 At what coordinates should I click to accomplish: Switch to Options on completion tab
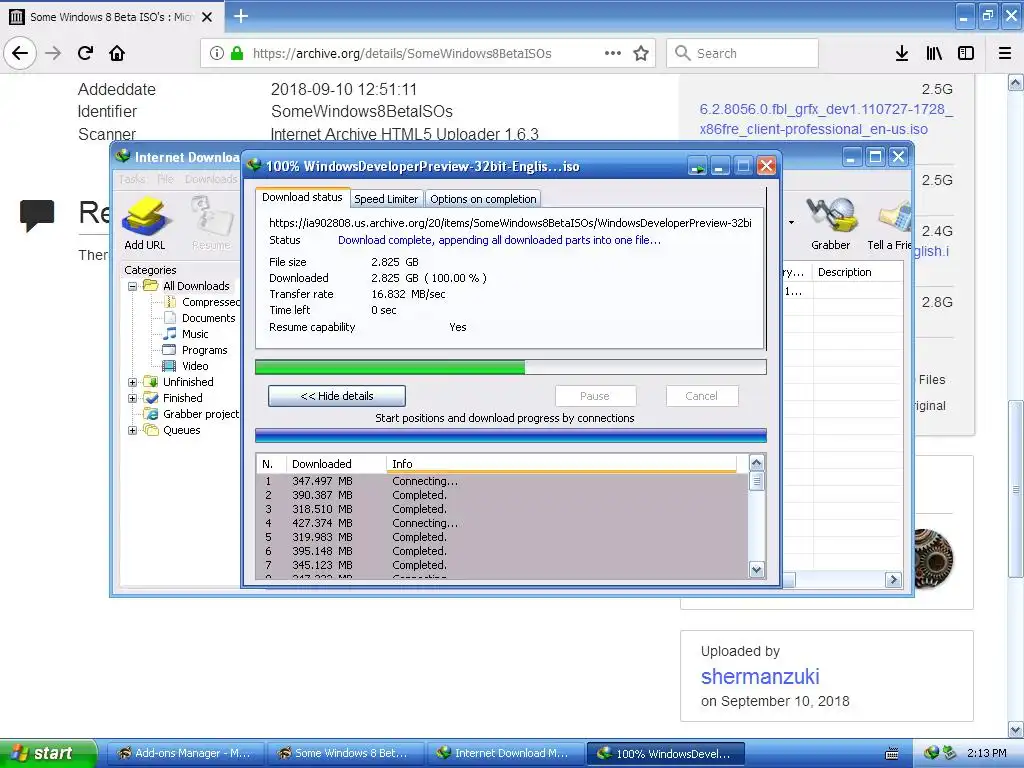tap(483, 199)
